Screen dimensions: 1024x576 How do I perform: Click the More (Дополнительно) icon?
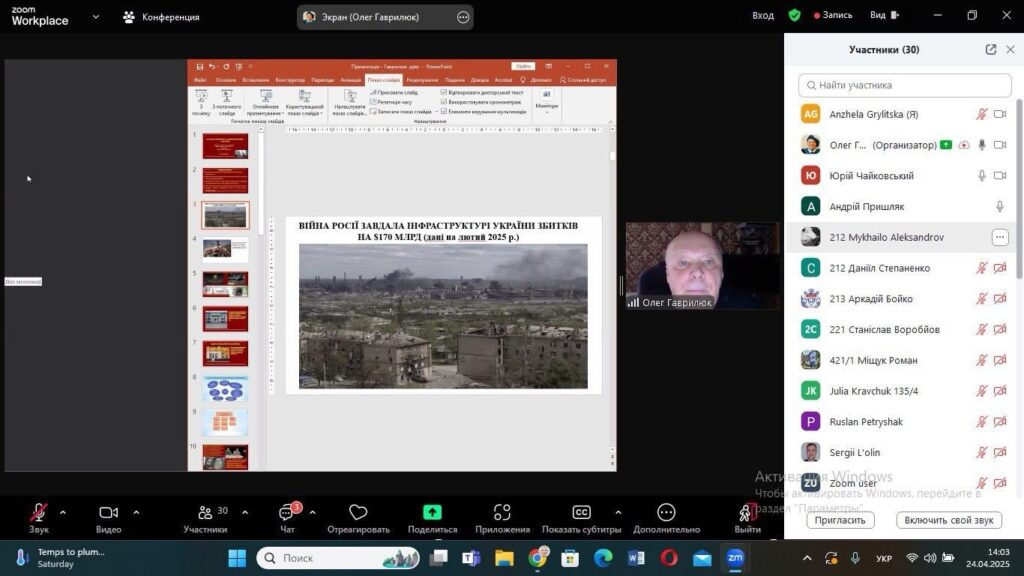[x=666, y=513]
